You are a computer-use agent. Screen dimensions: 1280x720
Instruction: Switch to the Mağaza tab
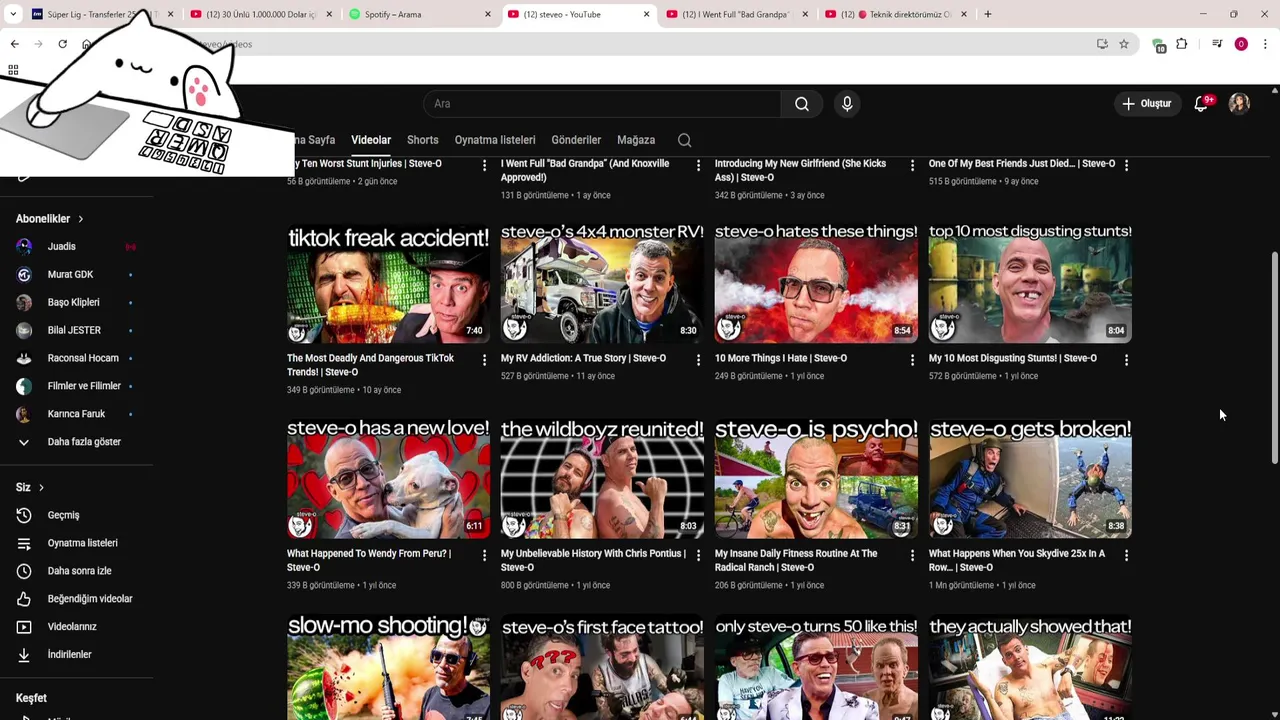[636, 140]
